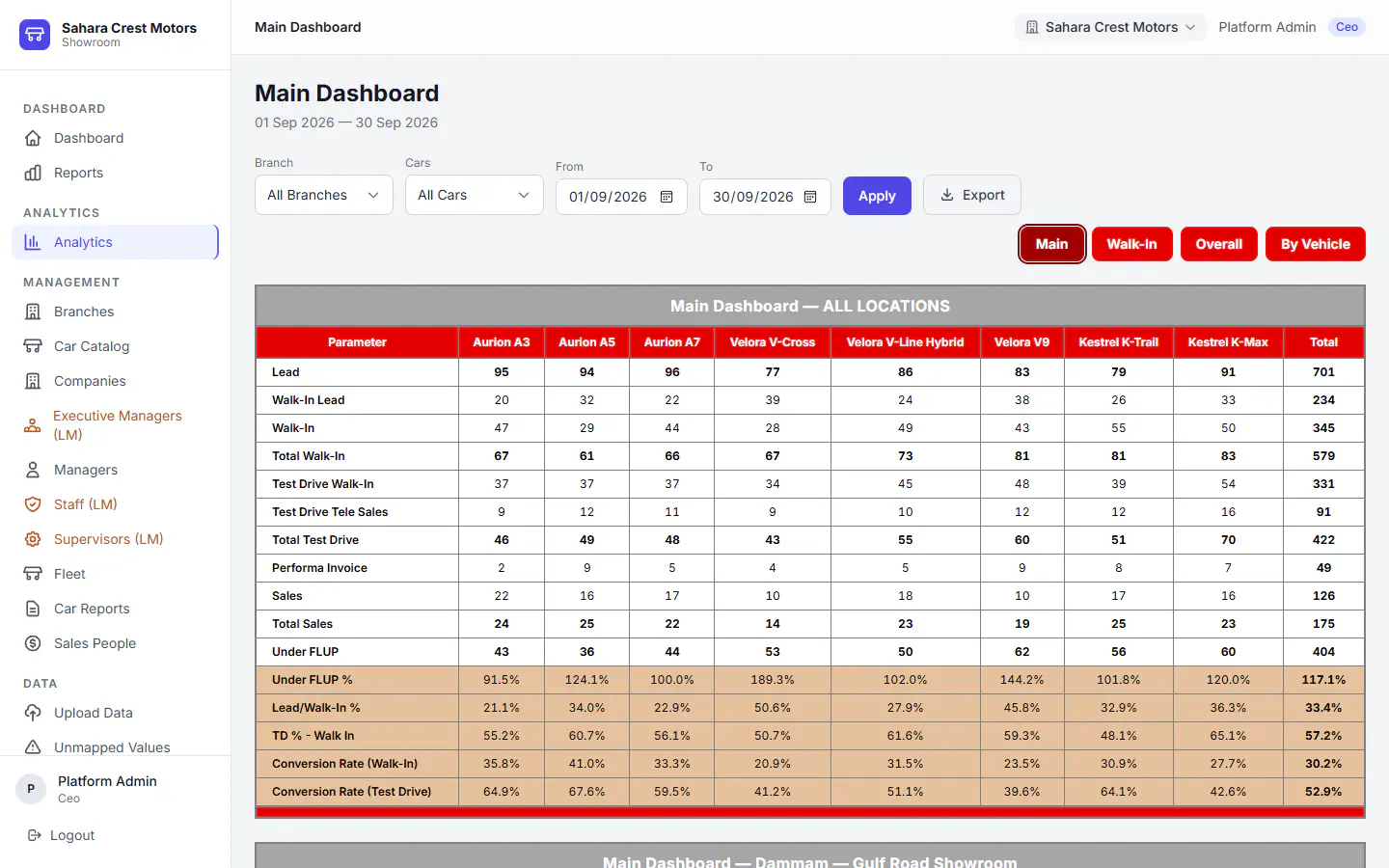Click the Sahara Crest Motors logo icon

tap(35, 35)
